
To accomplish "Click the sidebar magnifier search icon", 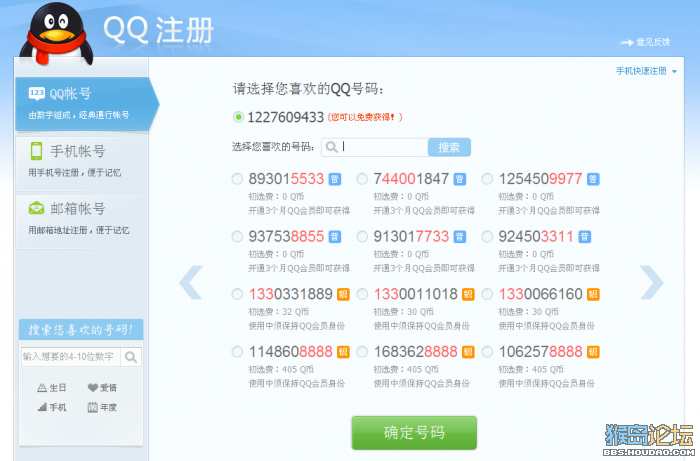I will (131, 357).
